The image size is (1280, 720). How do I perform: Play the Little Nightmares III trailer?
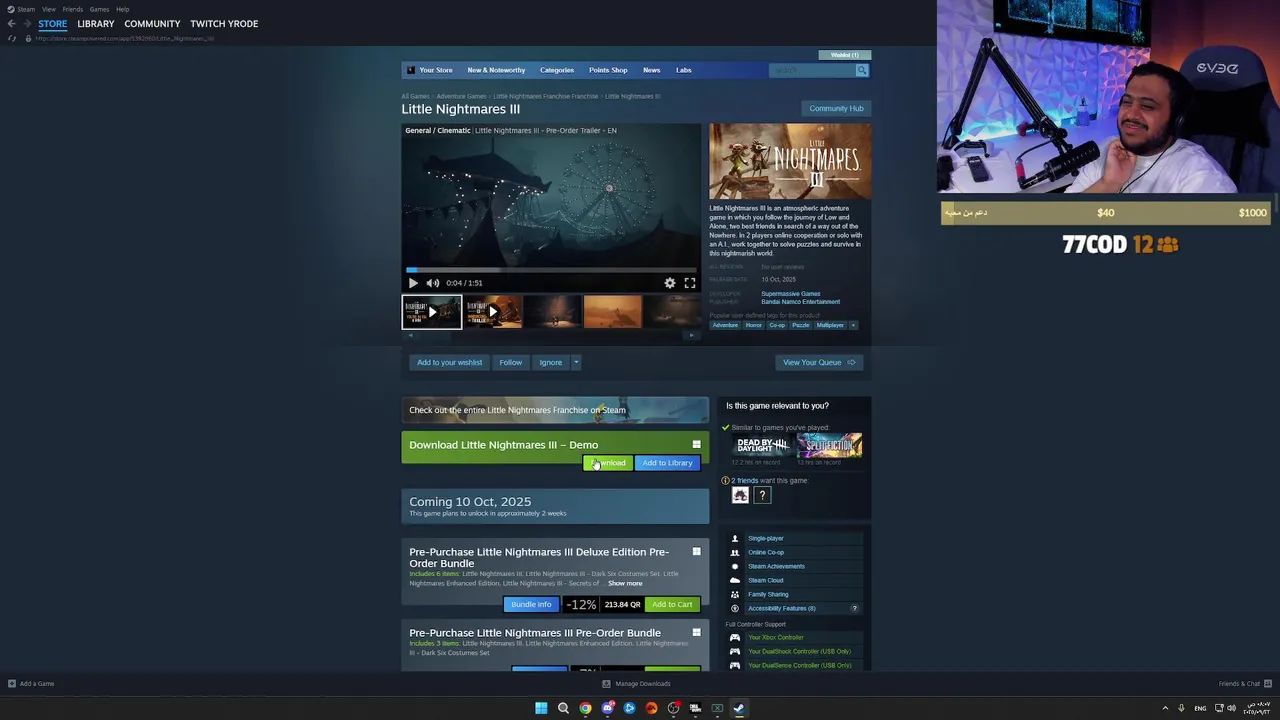pos(413,283)
